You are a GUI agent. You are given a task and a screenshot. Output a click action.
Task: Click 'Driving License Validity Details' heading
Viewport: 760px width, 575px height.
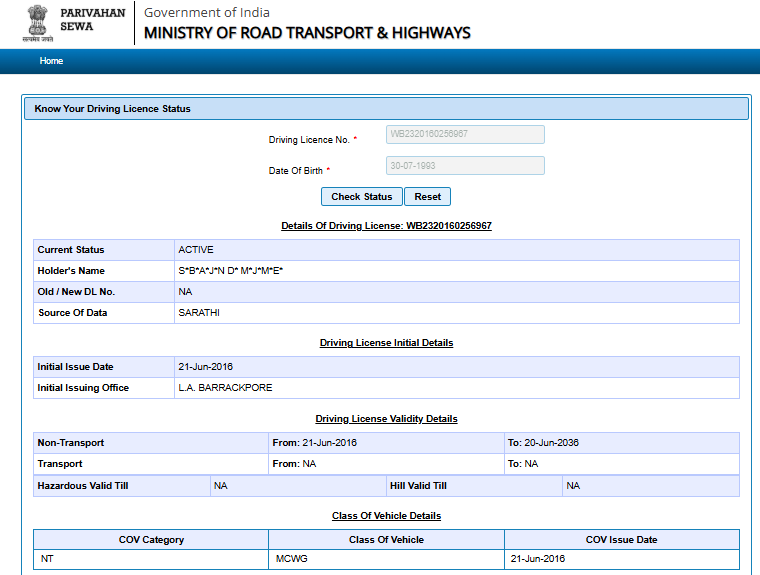[386, 419]
